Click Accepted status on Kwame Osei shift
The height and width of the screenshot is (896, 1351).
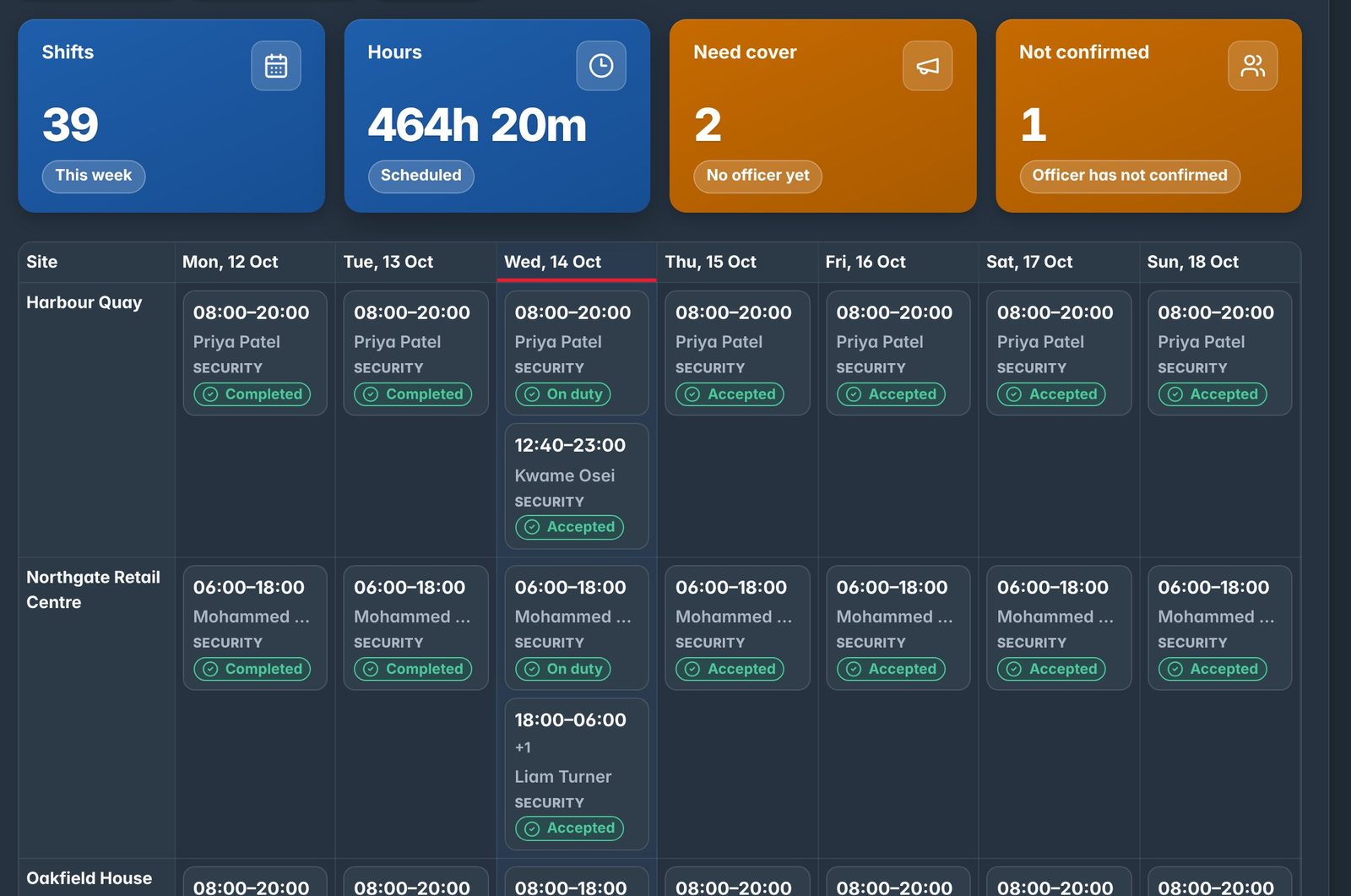(x=570, y=527)
